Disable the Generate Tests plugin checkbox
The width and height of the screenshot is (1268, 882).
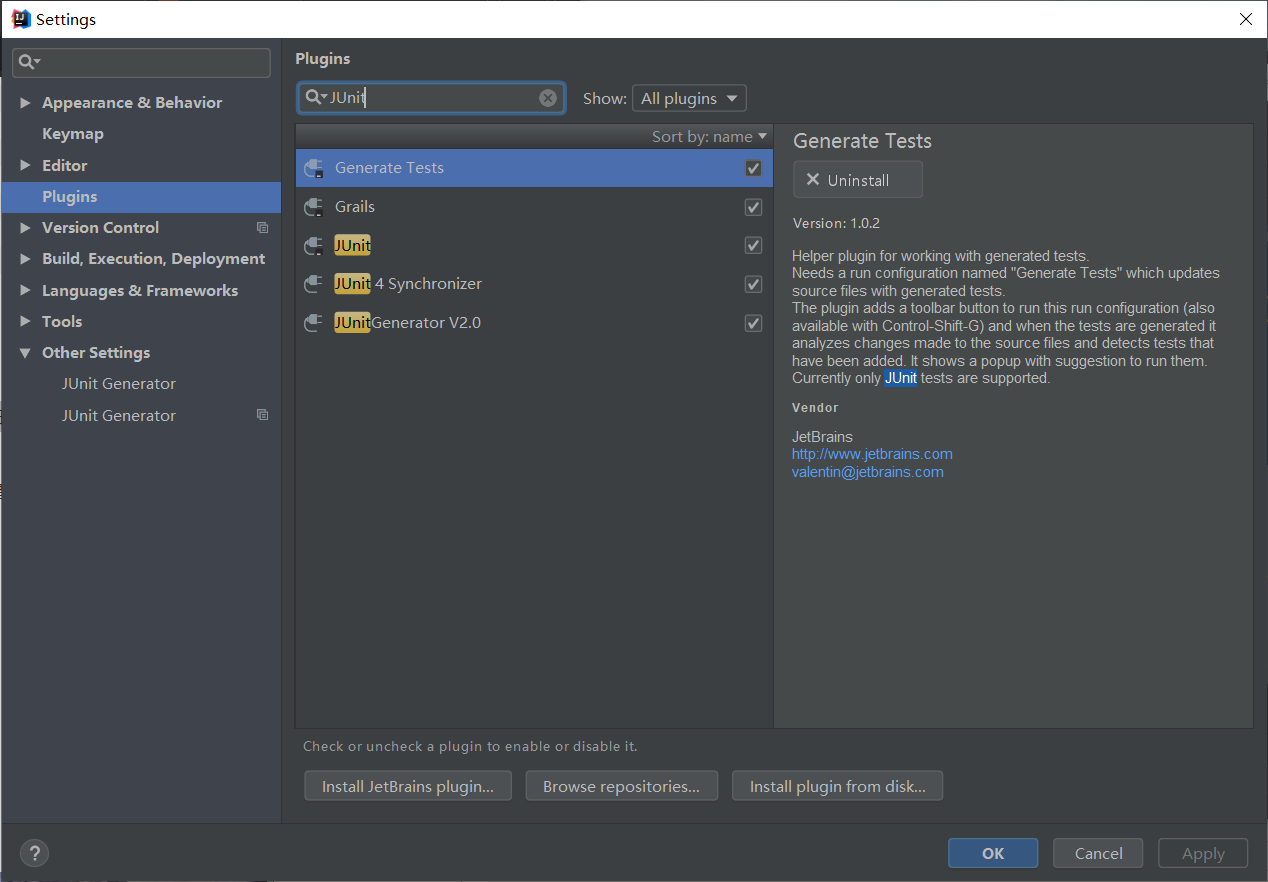pyautogui.click(x=754, y=168)
